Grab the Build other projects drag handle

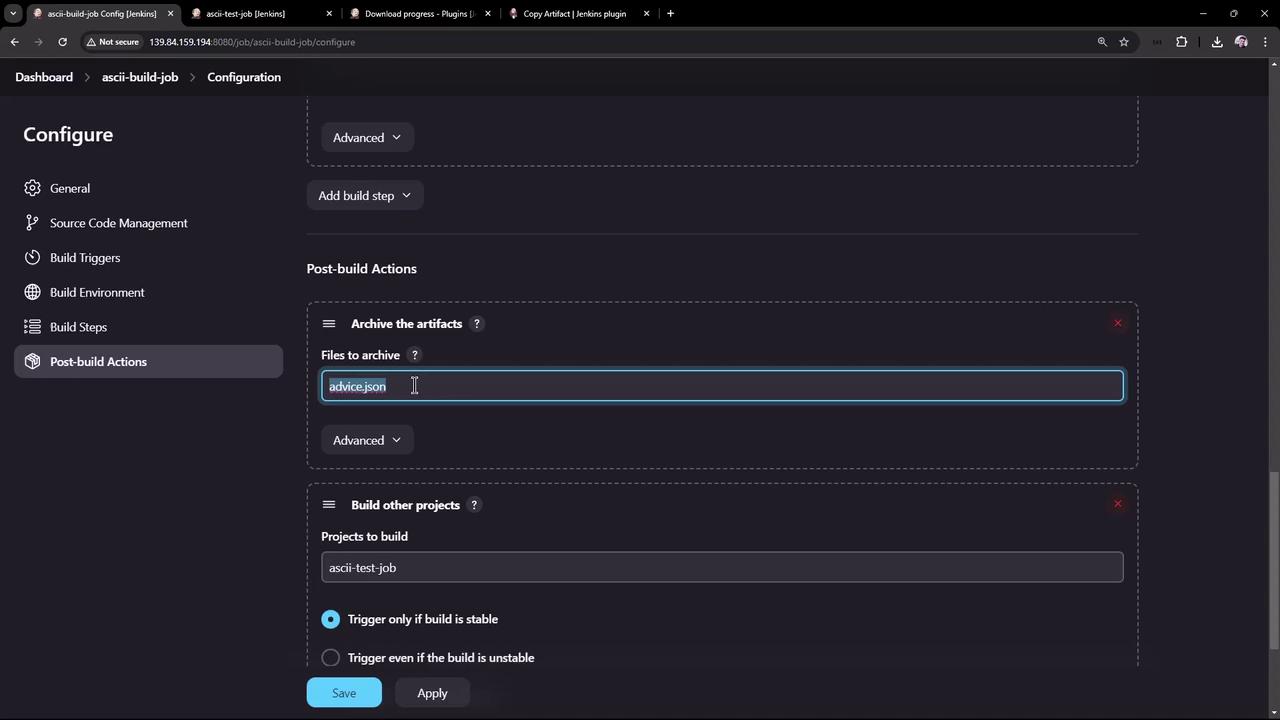329,505
